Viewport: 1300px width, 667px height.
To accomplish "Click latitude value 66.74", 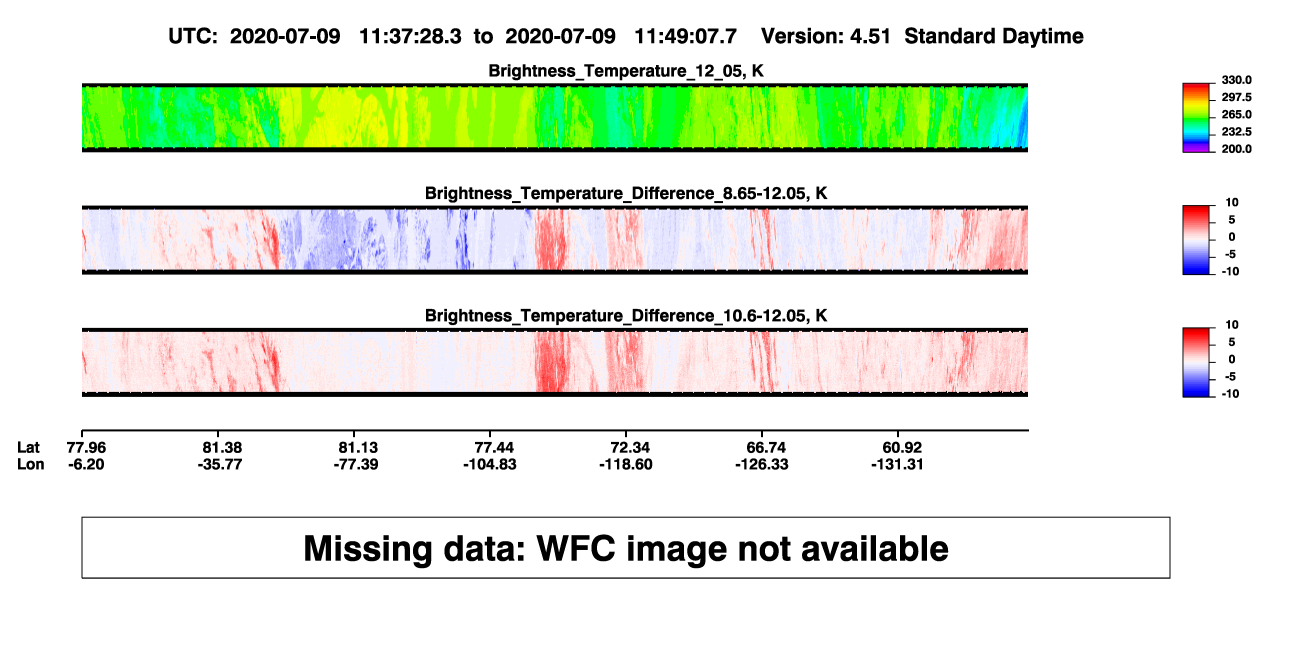I will [762, 447].
